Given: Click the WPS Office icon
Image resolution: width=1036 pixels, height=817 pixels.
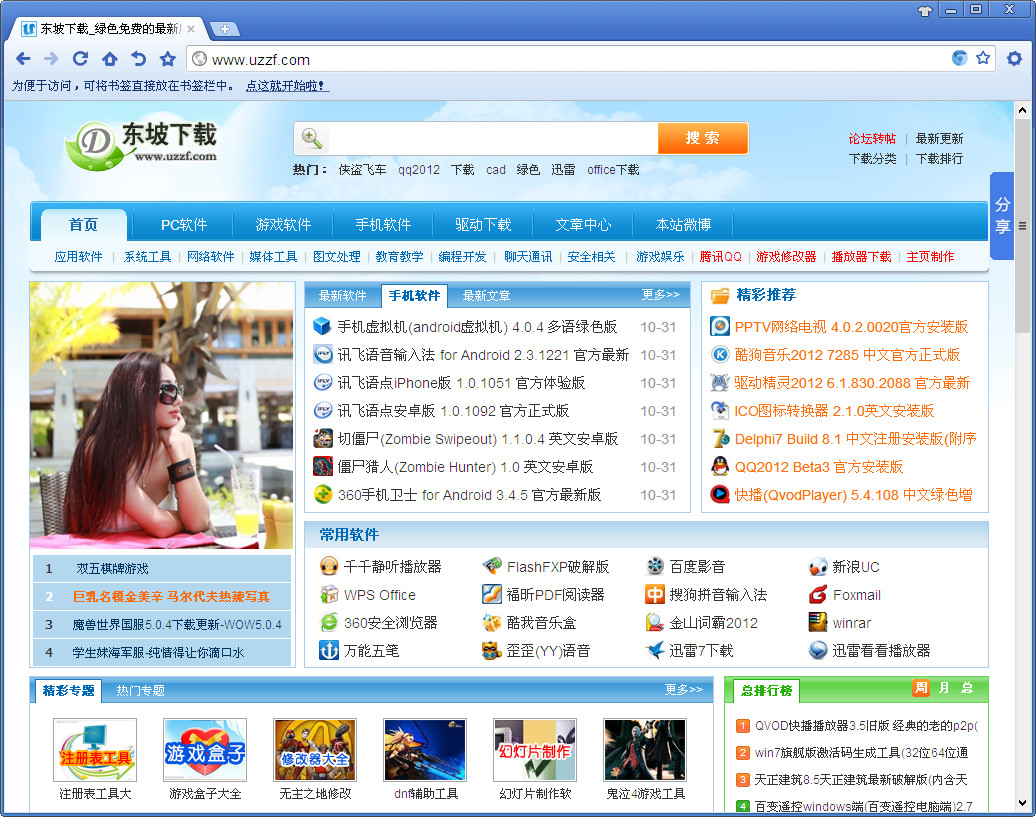Looking at the screenshot, I should 329,594.
